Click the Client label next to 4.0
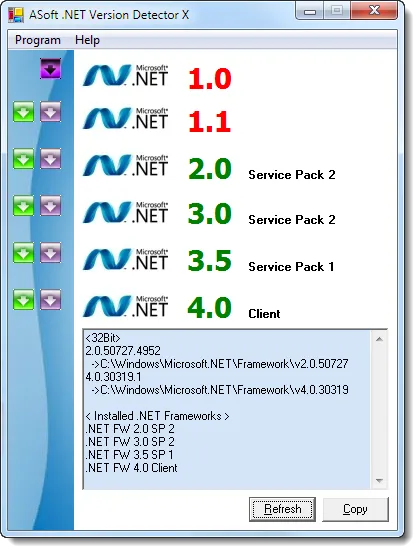 264,314
